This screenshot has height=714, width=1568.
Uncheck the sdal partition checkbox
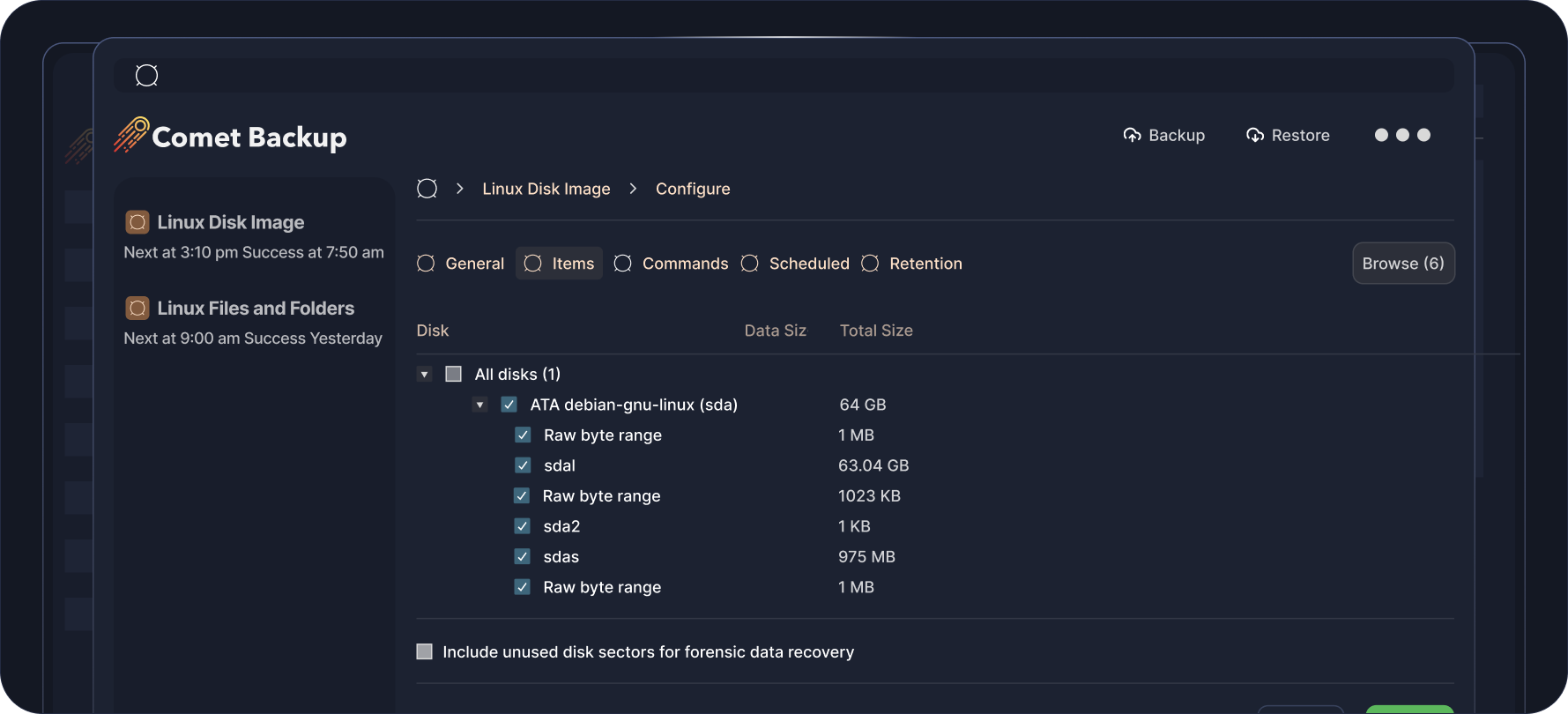tap(523, 465)
